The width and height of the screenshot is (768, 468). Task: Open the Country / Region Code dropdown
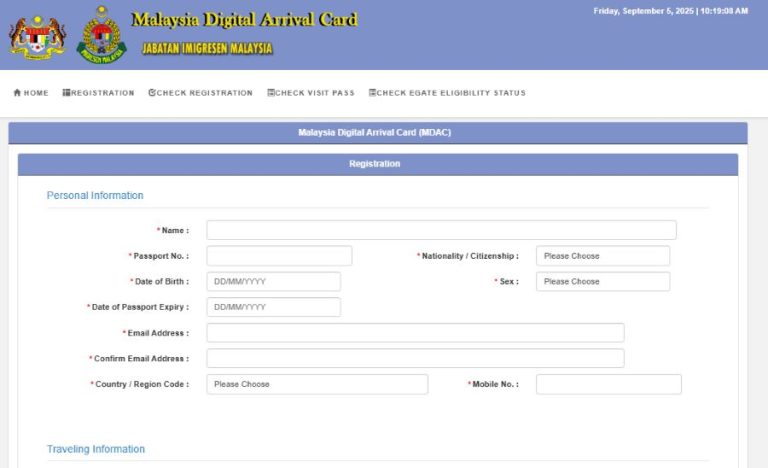pos(317,384)
